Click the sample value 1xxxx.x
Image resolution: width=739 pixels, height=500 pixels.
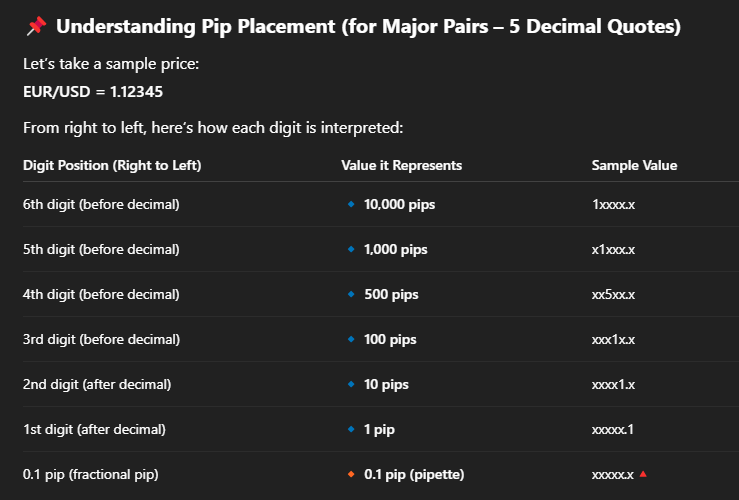[x=613, y=205]
